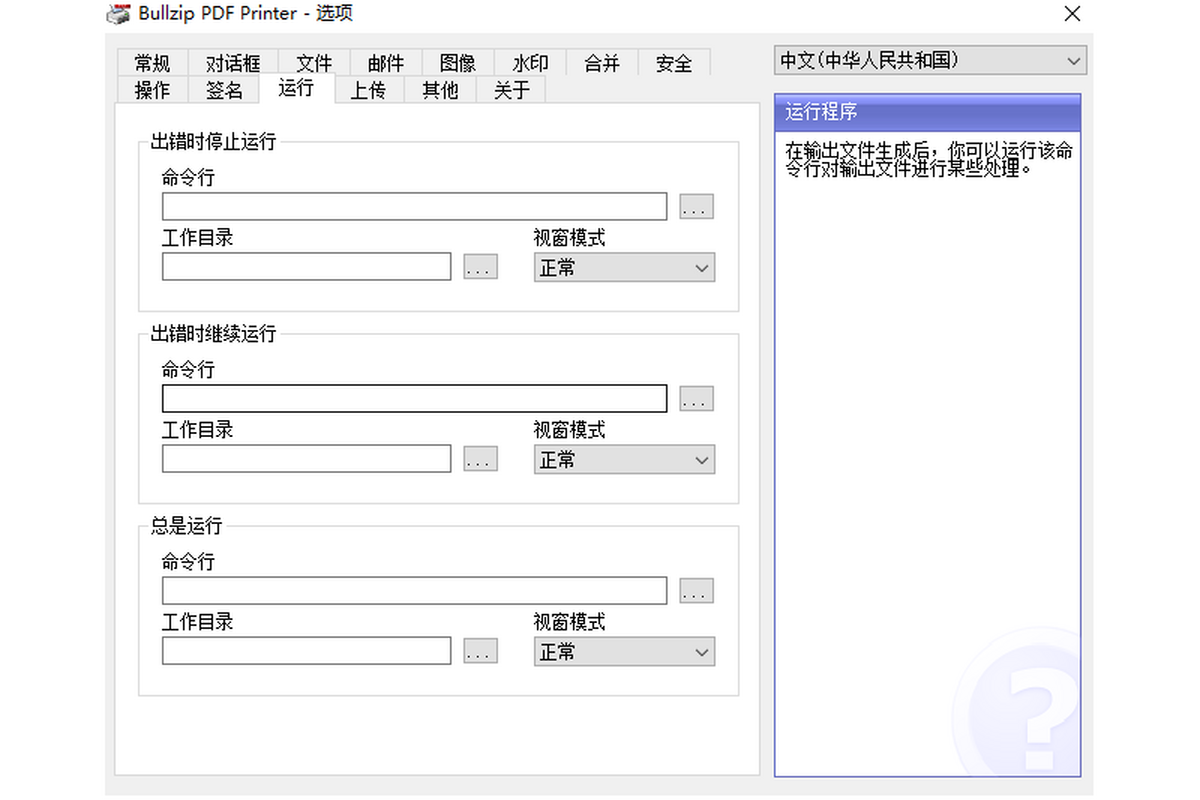The image size is (1200, 800).
Task: Browse for 工作目录 under 出错时停止运行
Action: tap(481, 267)
